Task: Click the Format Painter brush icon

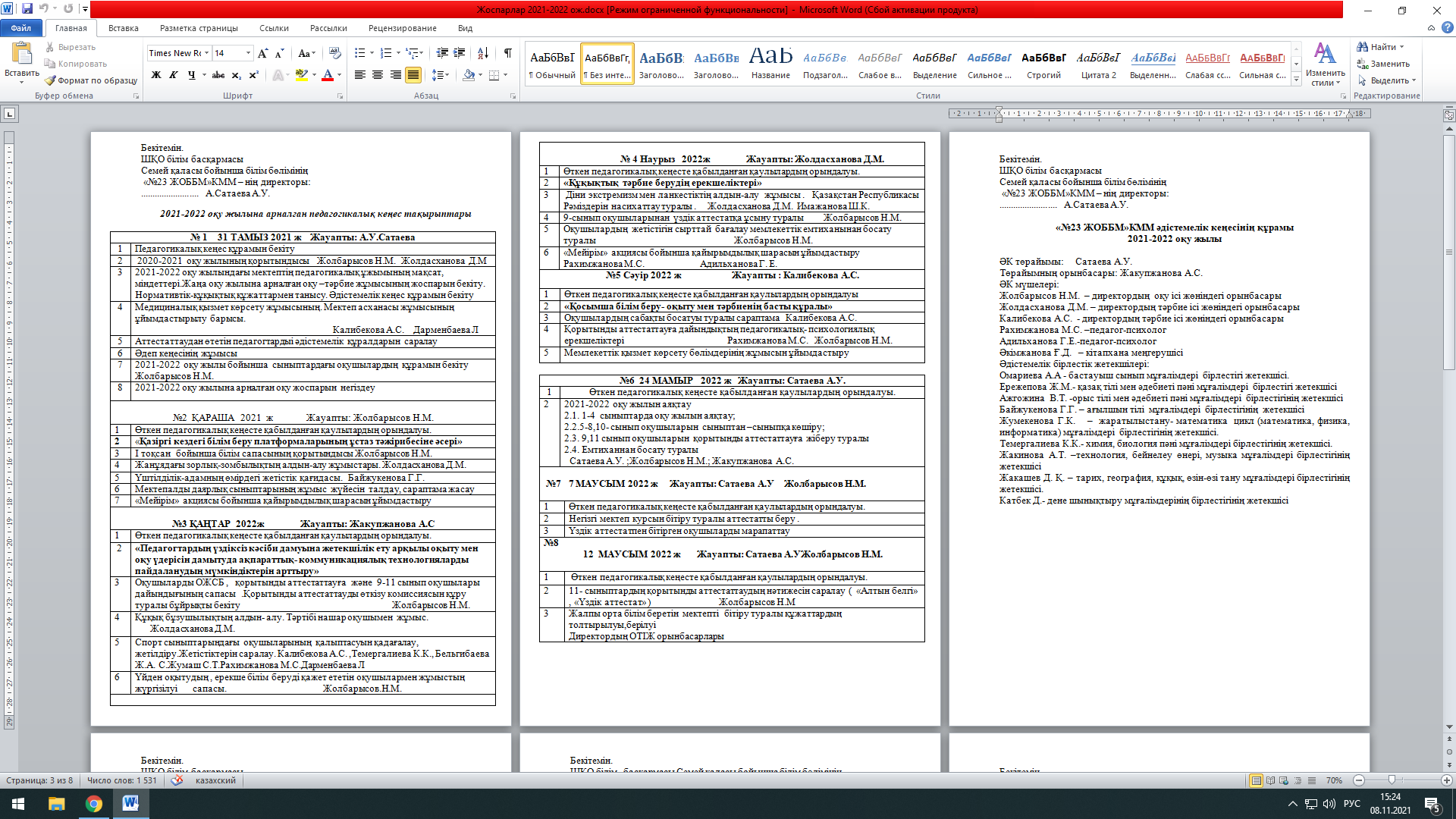Action: tap(50, 80)
